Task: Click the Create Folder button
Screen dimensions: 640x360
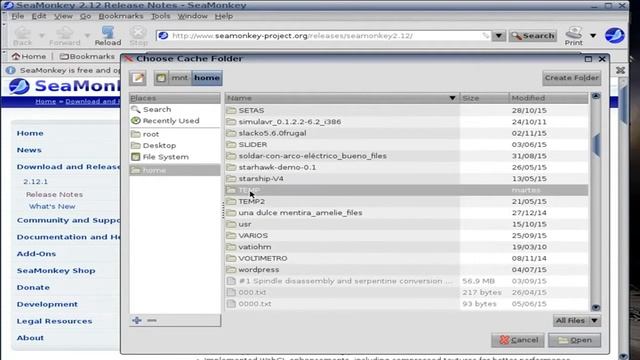Action: coord(571,78)
